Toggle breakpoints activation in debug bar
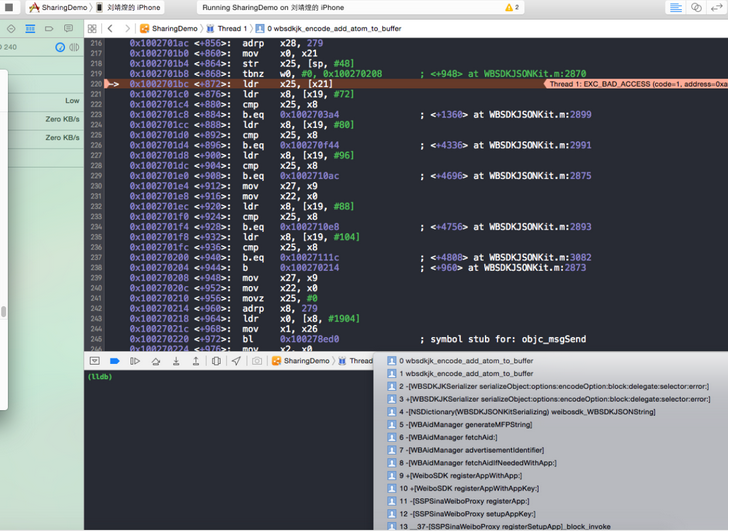Viewport: 729px width, 531px height. pyautogui.click(x=115, y=361)
